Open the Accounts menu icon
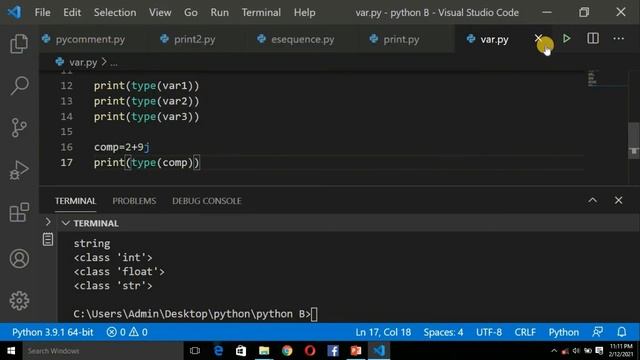640x360 pixels. [x=19, y=258]
